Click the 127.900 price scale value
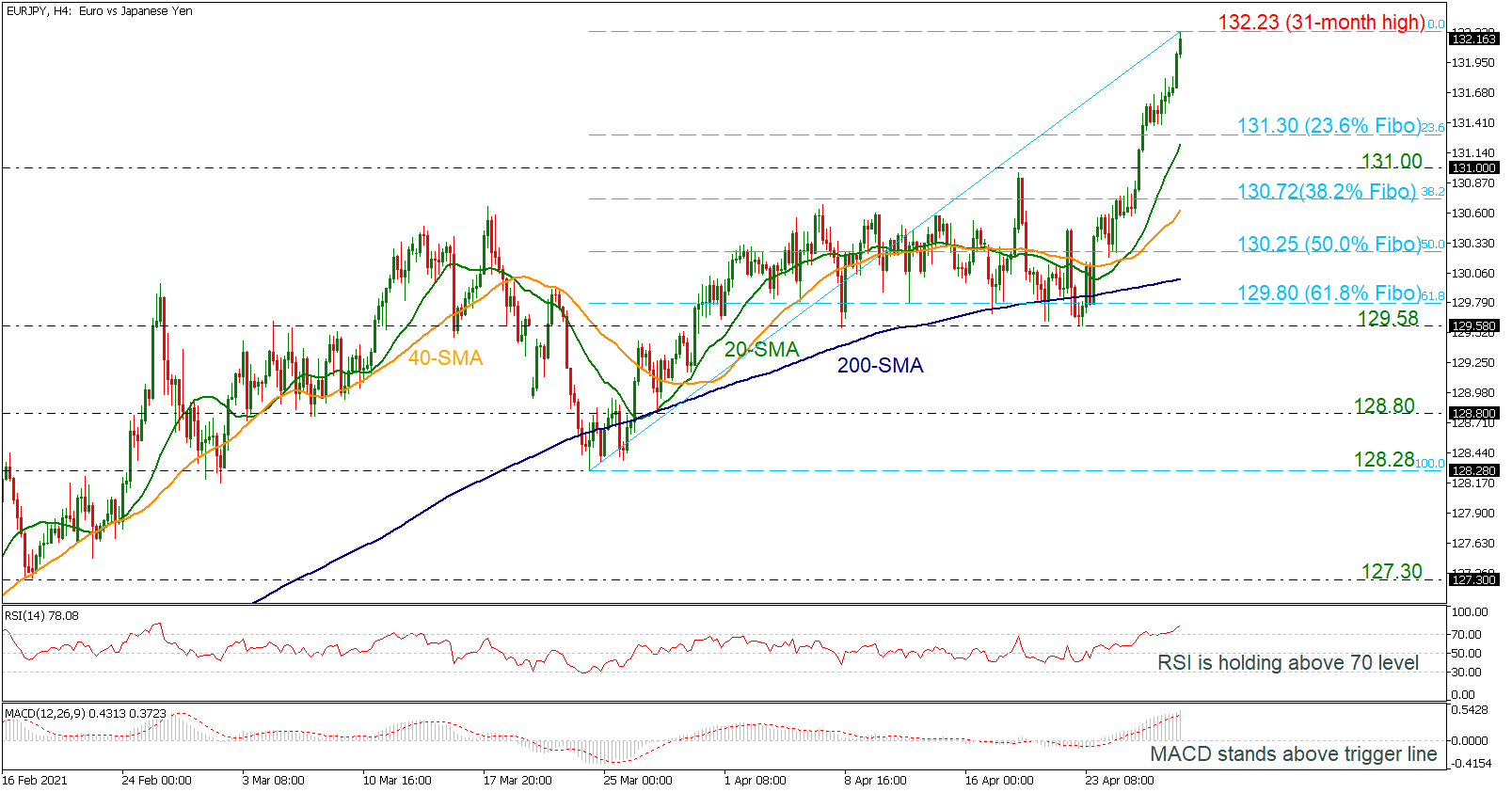This screenshot has width=1512, height=792. pos(1473,514)
